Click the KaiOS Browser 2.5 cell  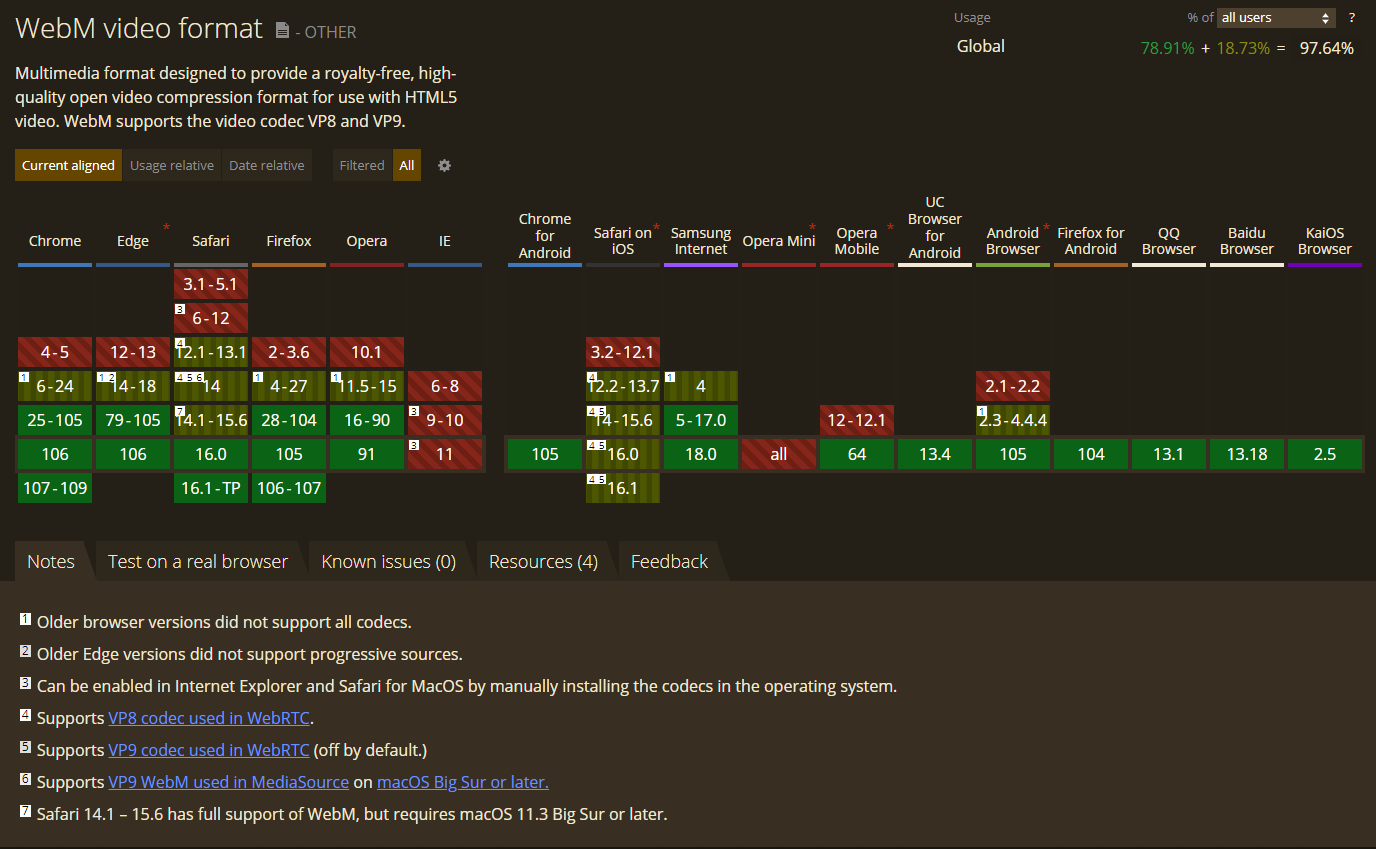1325,454
